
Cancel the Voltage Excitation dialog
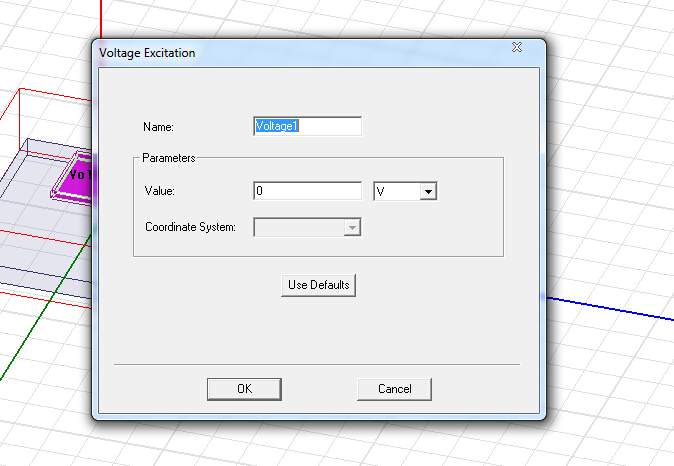pos(394,389)
